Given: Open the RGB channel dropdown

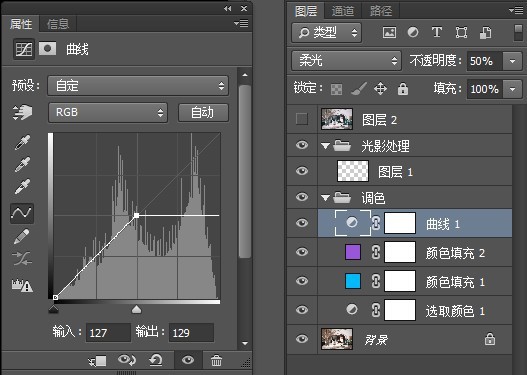Looking at the screenshot, I should click(108, 112).
